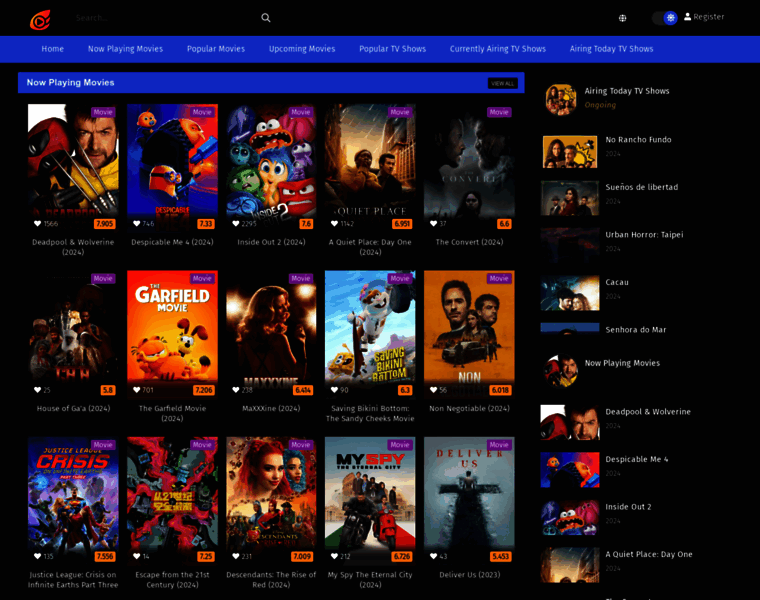Viewport: 760px width, 600px height.
Task: Like Non Negotiable heart icon
Action: pos(433,390)
